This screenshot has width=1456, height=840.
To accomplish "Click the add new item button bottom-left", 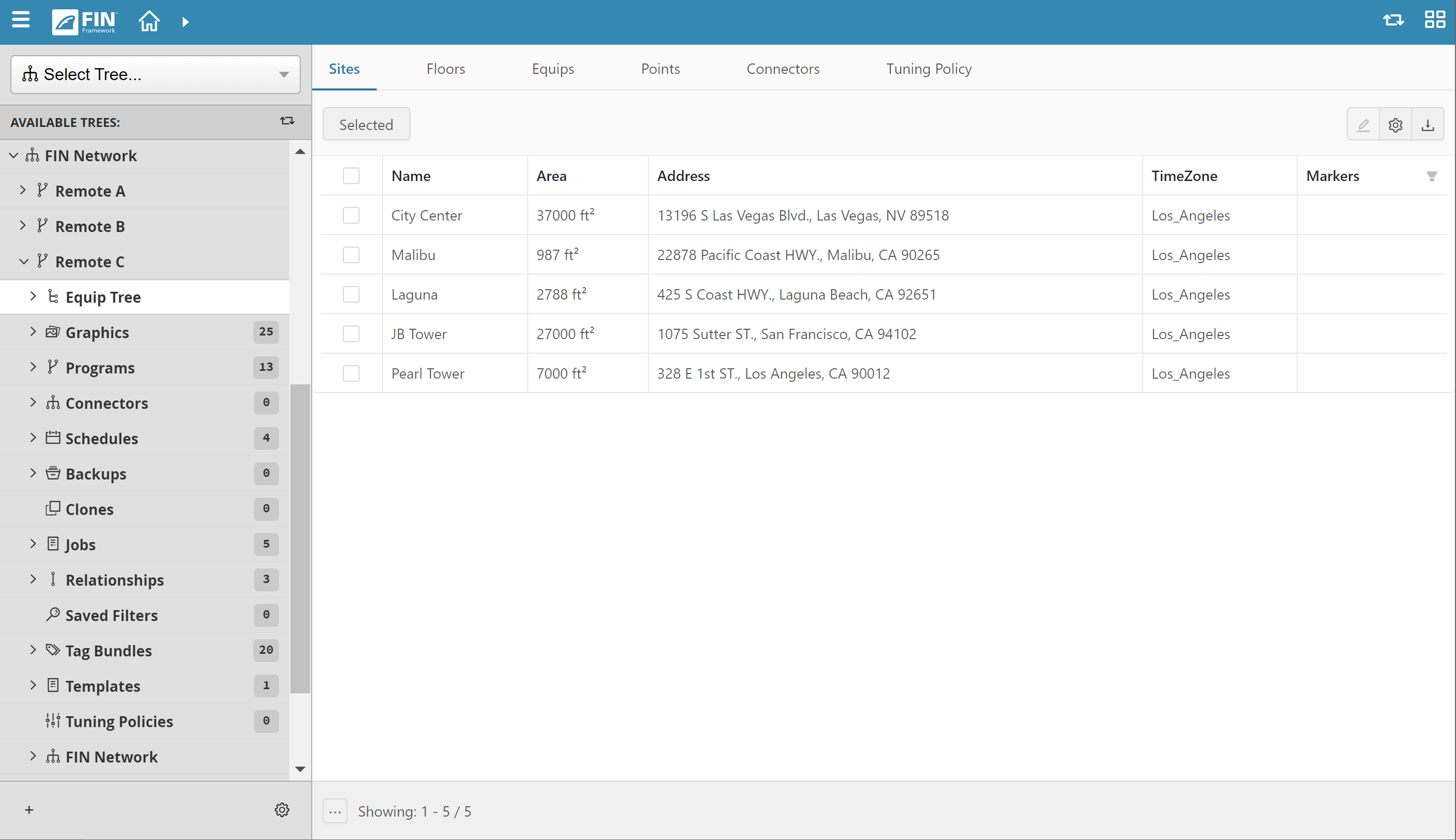I will coord(29,810).
